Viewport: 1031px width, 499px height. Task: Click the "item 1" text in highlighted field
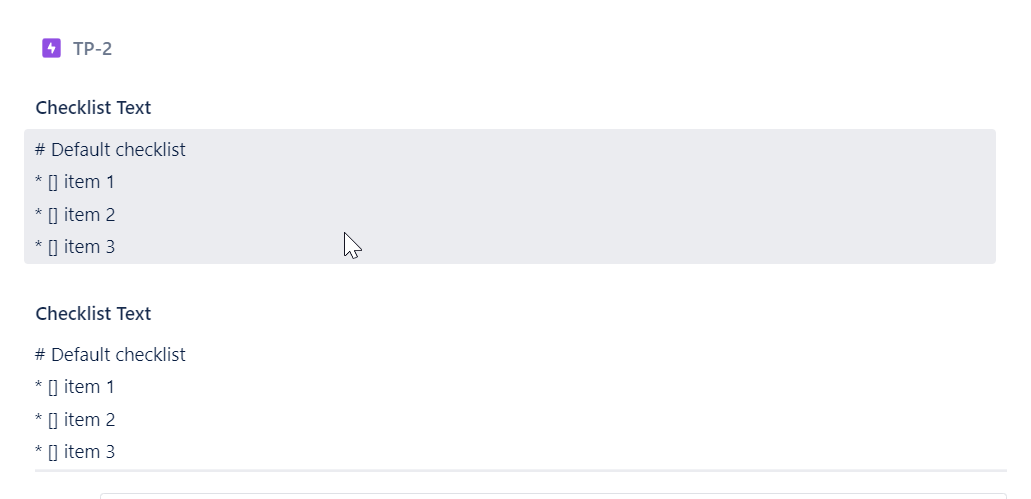coord(89,182)
